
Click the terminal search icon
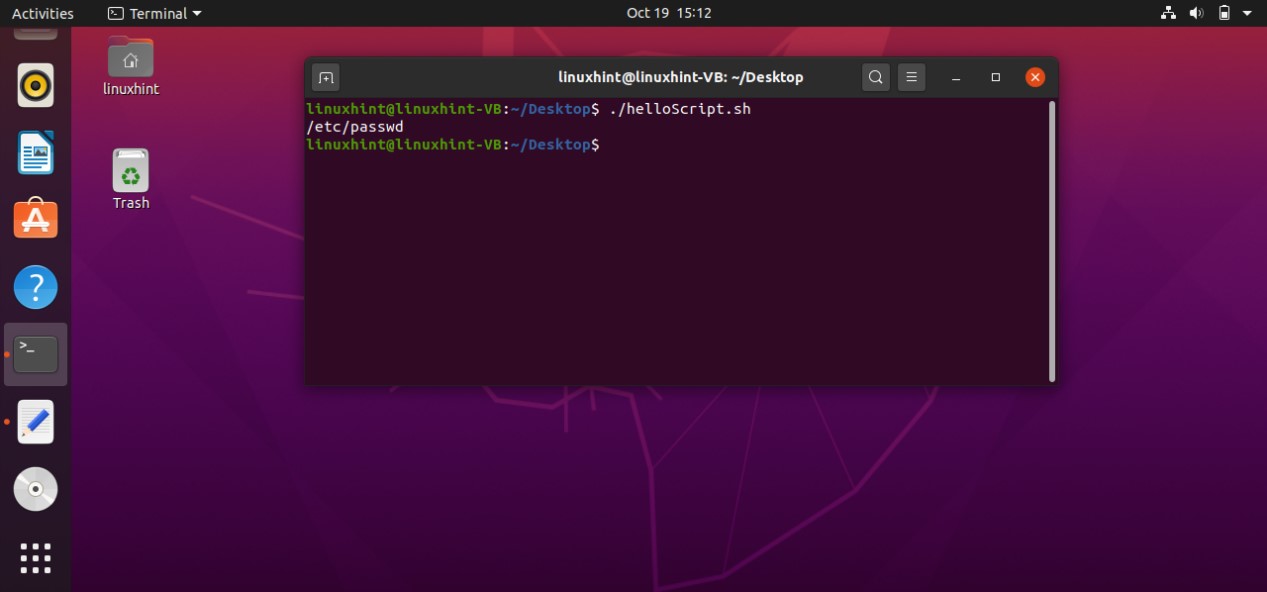click(875, 77)
